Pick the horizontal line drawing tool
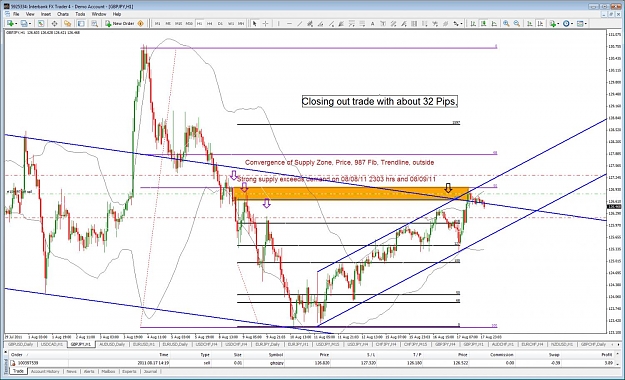 coord(289,24)
